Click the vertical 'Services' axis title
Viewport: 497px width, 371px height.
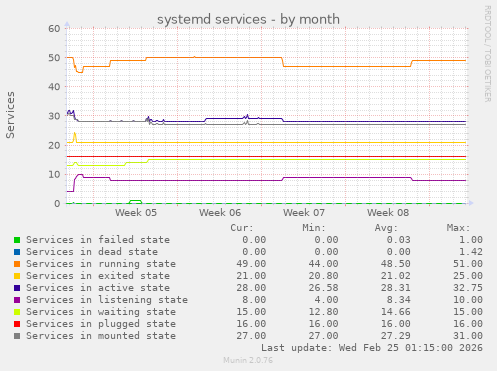click(10, 115)
